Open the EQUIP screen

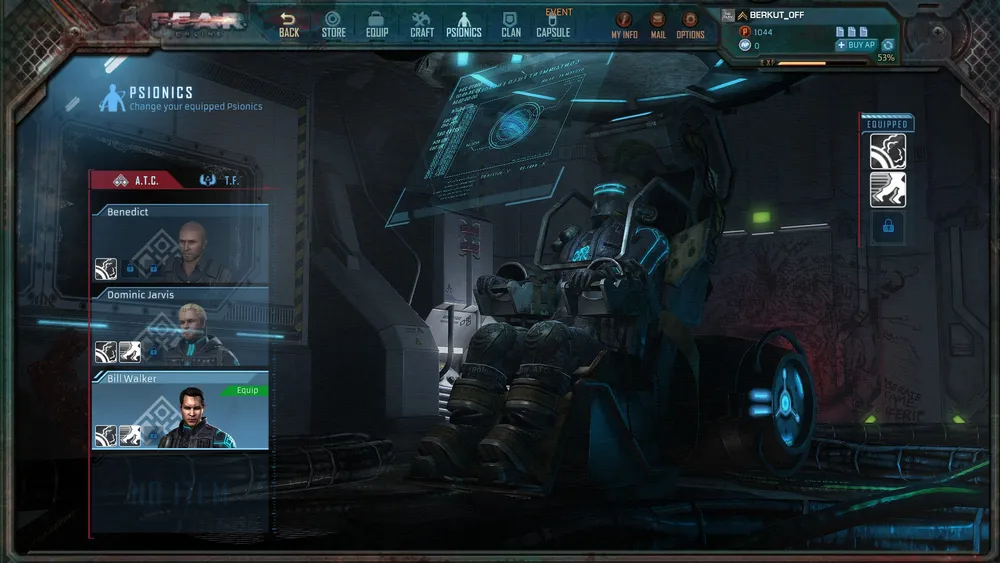pyautogui.click(x=376, y=26)
